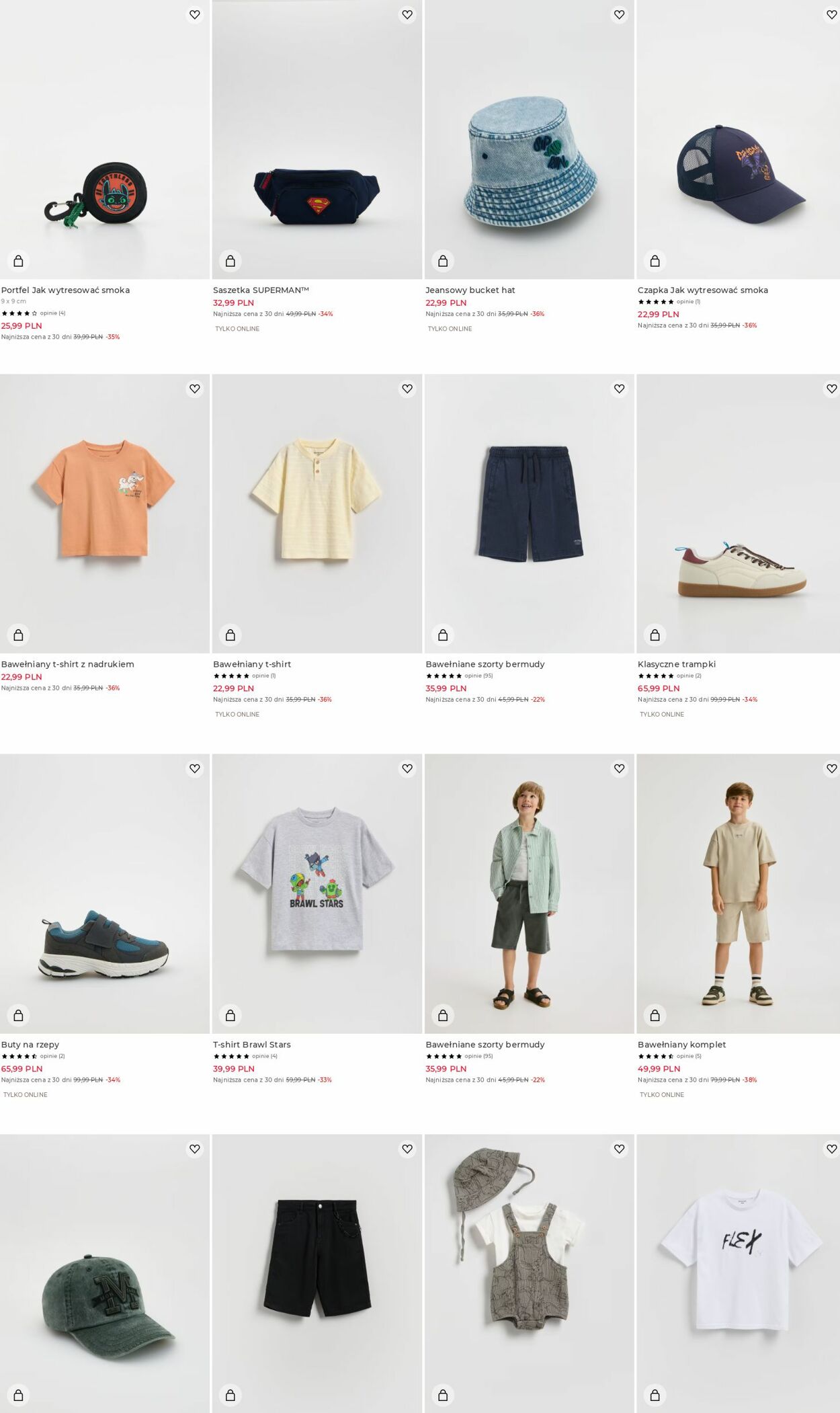The height and width of the screenshot is (1413, 840).
Task: Click bag icon on Bawełniany komplet photo
Action: (x=655, y=1015)
